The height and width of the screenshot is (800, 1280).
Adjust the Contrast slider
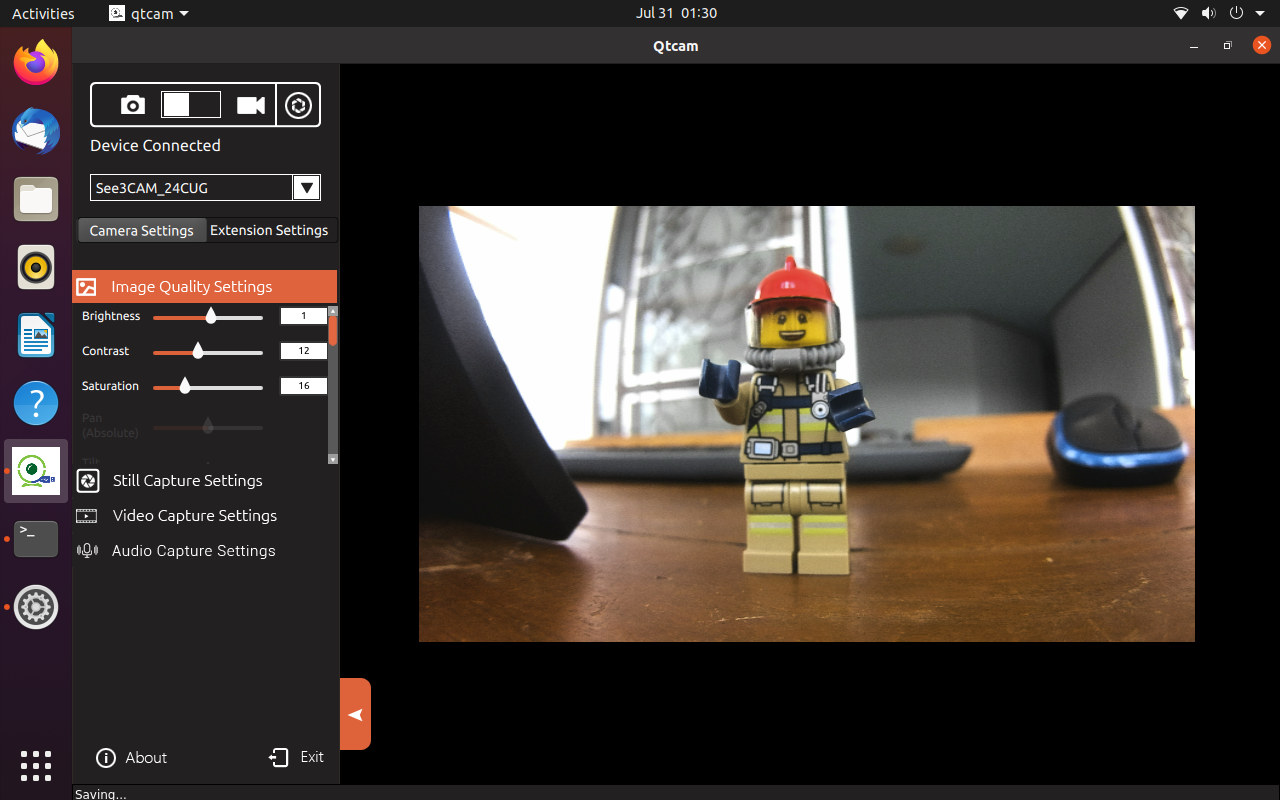tap(208, 351)
